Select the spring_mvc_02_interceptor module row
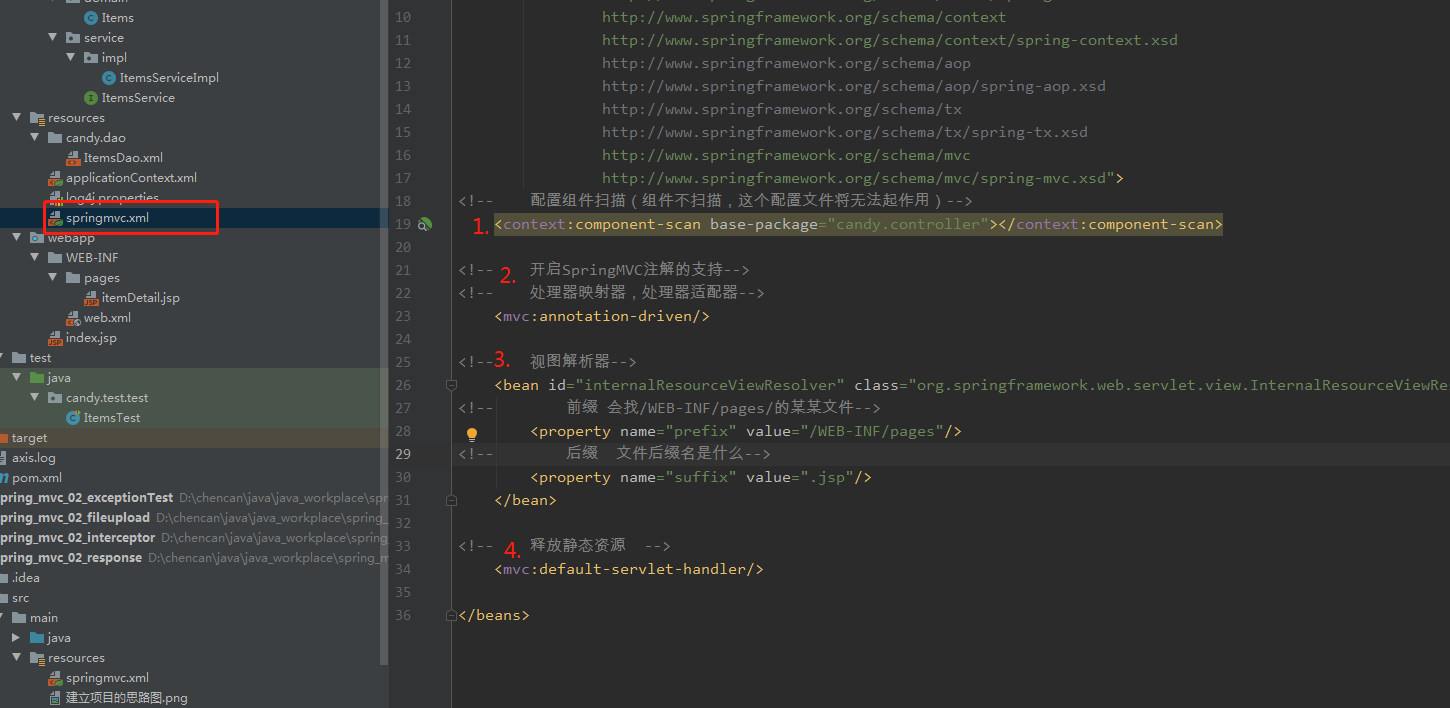The width and height of the screenshot is (1450, 708). [194, 538]
